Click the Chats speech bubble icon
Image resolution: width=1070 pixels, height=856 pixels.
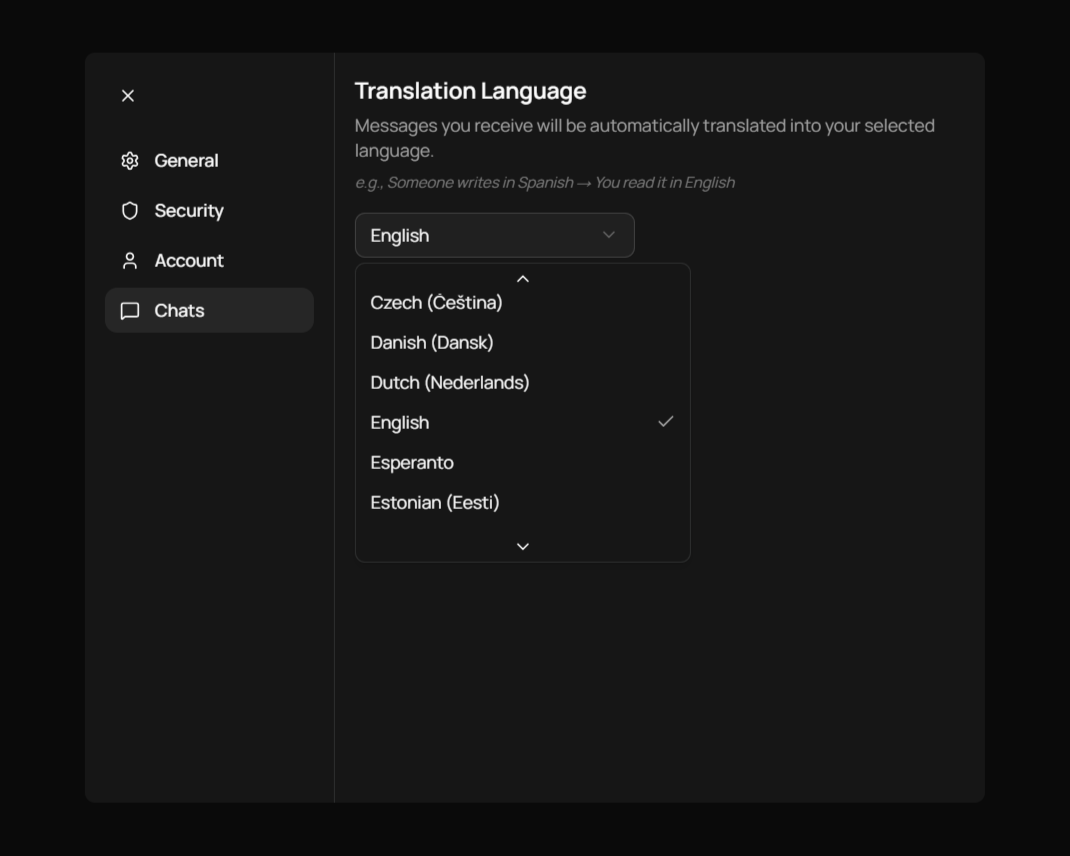pyautogui.click(x=128, y=310)
